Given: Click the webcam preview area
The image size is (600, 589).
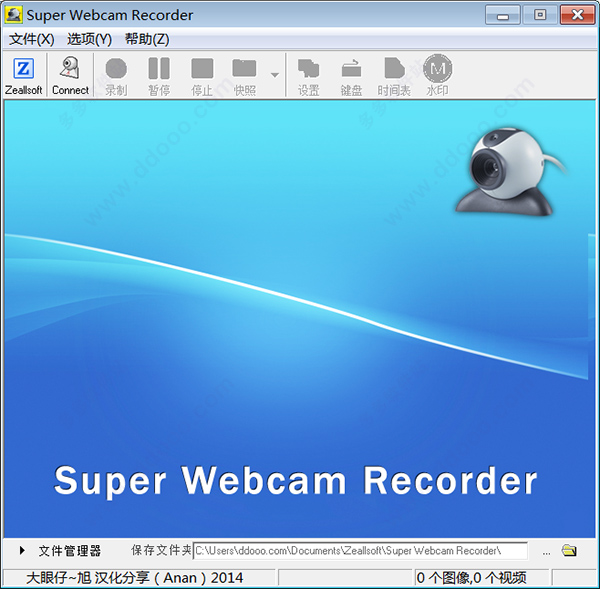Looking at the screenshot, I should [300, 318].
